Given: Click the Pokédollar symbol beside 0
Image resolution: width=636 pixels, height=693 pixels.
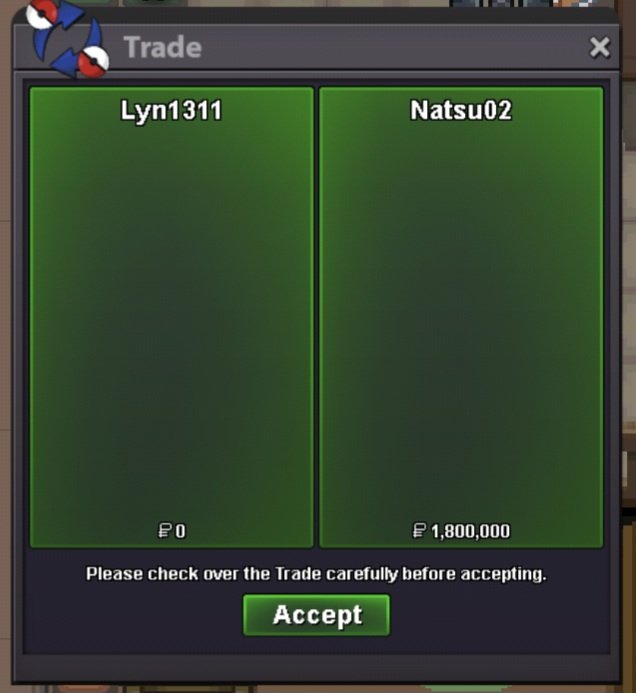Looking at the screenshot, I should coord(164,530).
